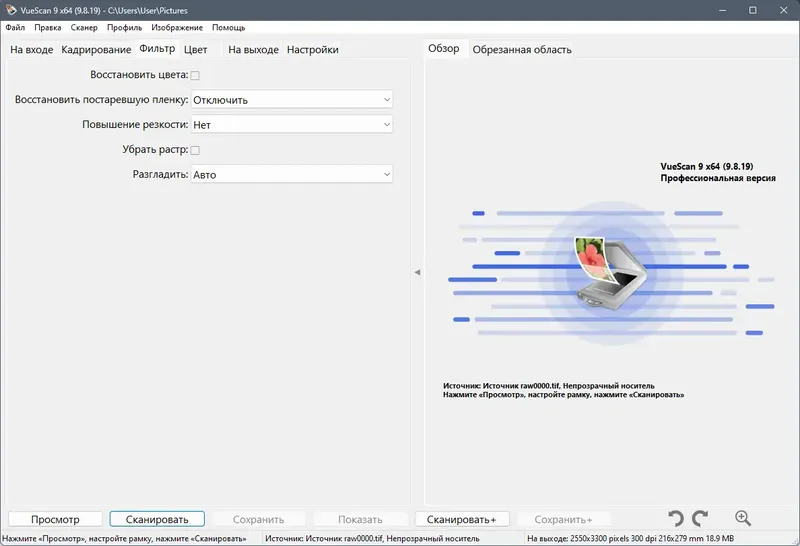Open the «Правка» menu

coord(48,28)
